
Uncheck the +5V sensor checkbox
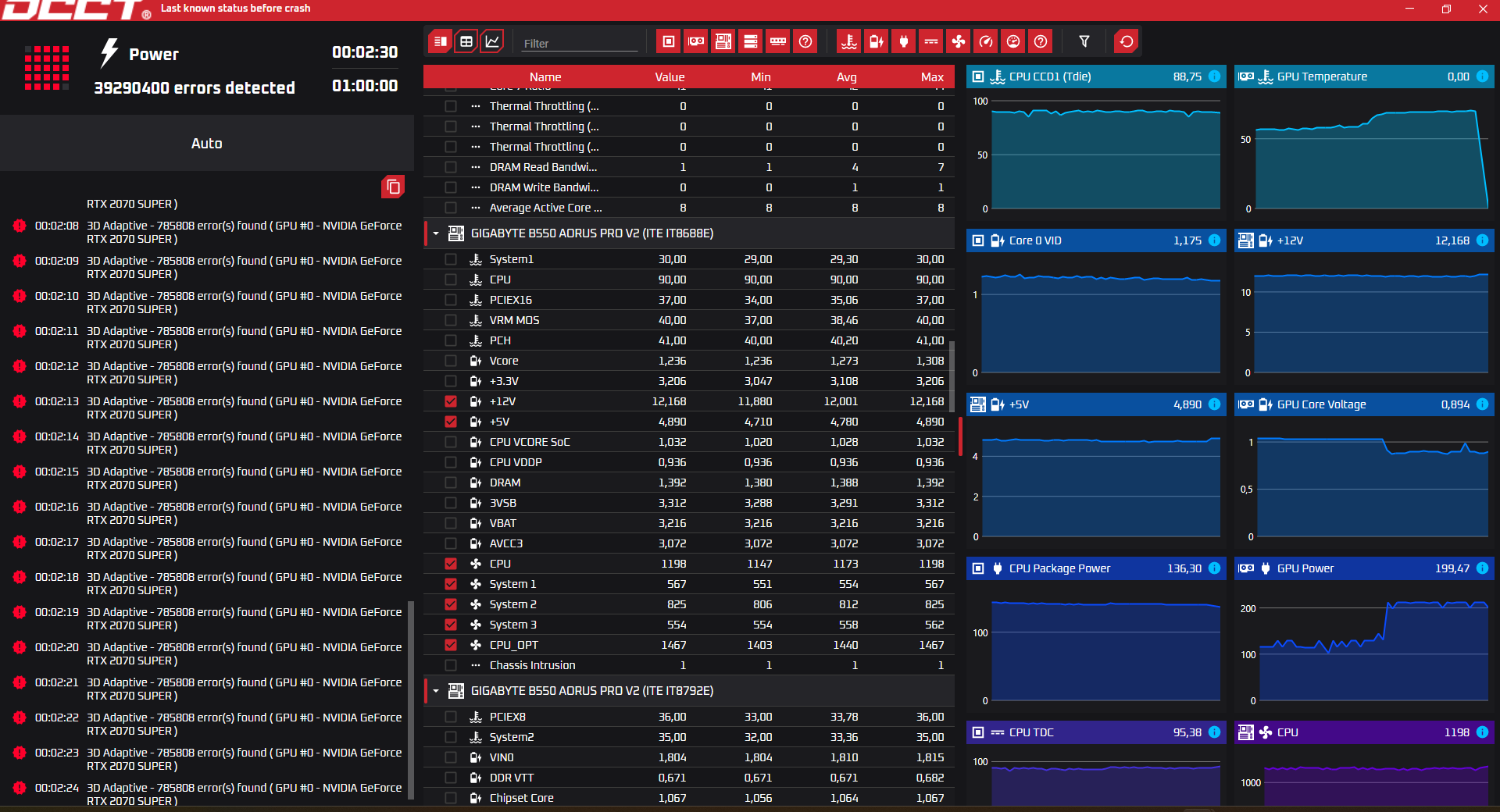[x=451, y=422]
